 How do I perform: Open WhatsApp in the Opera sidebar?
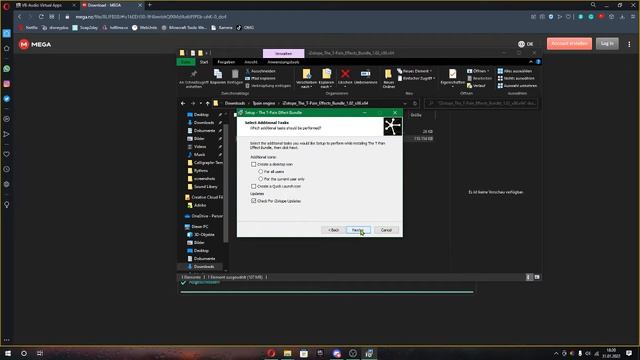(x=7, y=69)
